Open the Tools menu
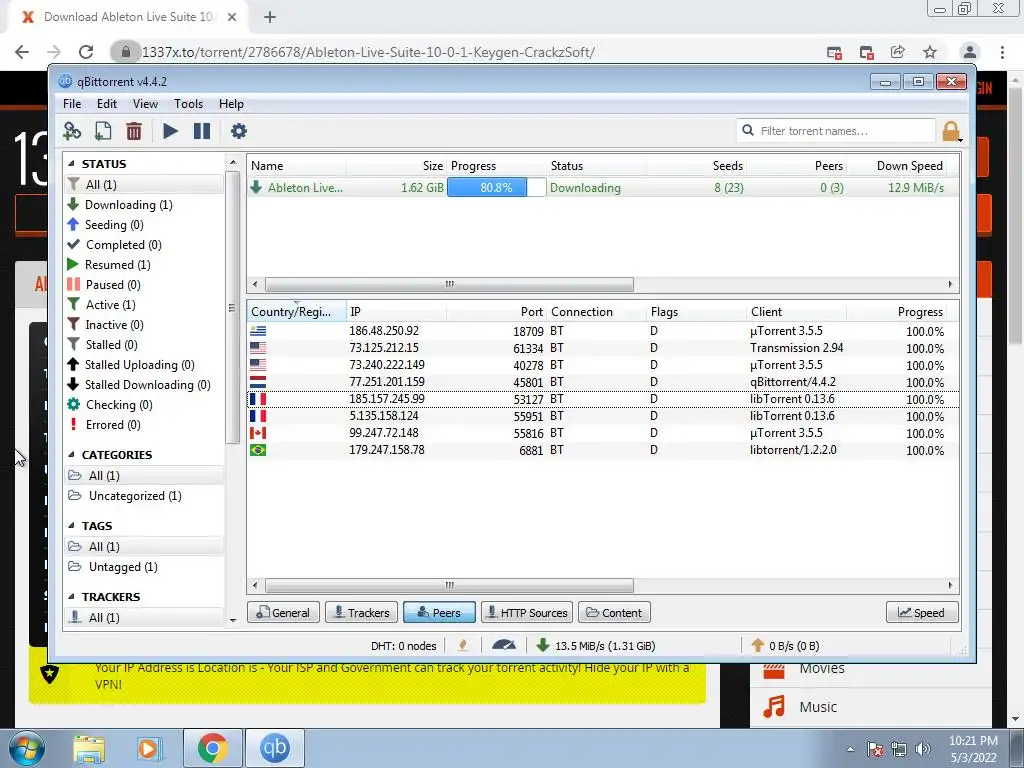Image resolution: width=1024 pixels, height=768 pixels. pos(188,104)
